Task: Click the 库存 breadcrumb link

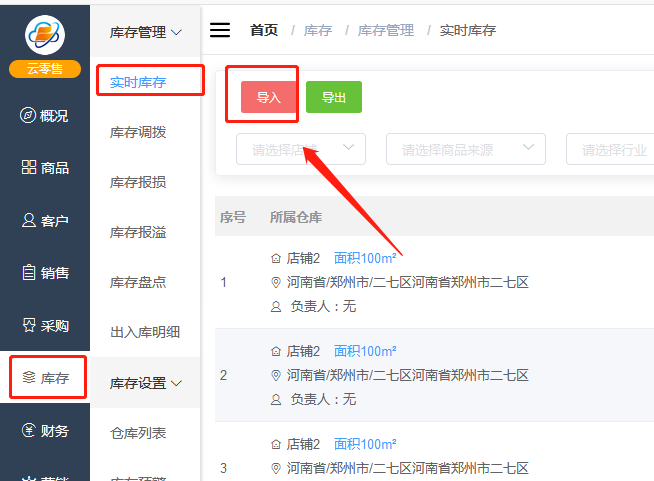Action: click(318, 30)
